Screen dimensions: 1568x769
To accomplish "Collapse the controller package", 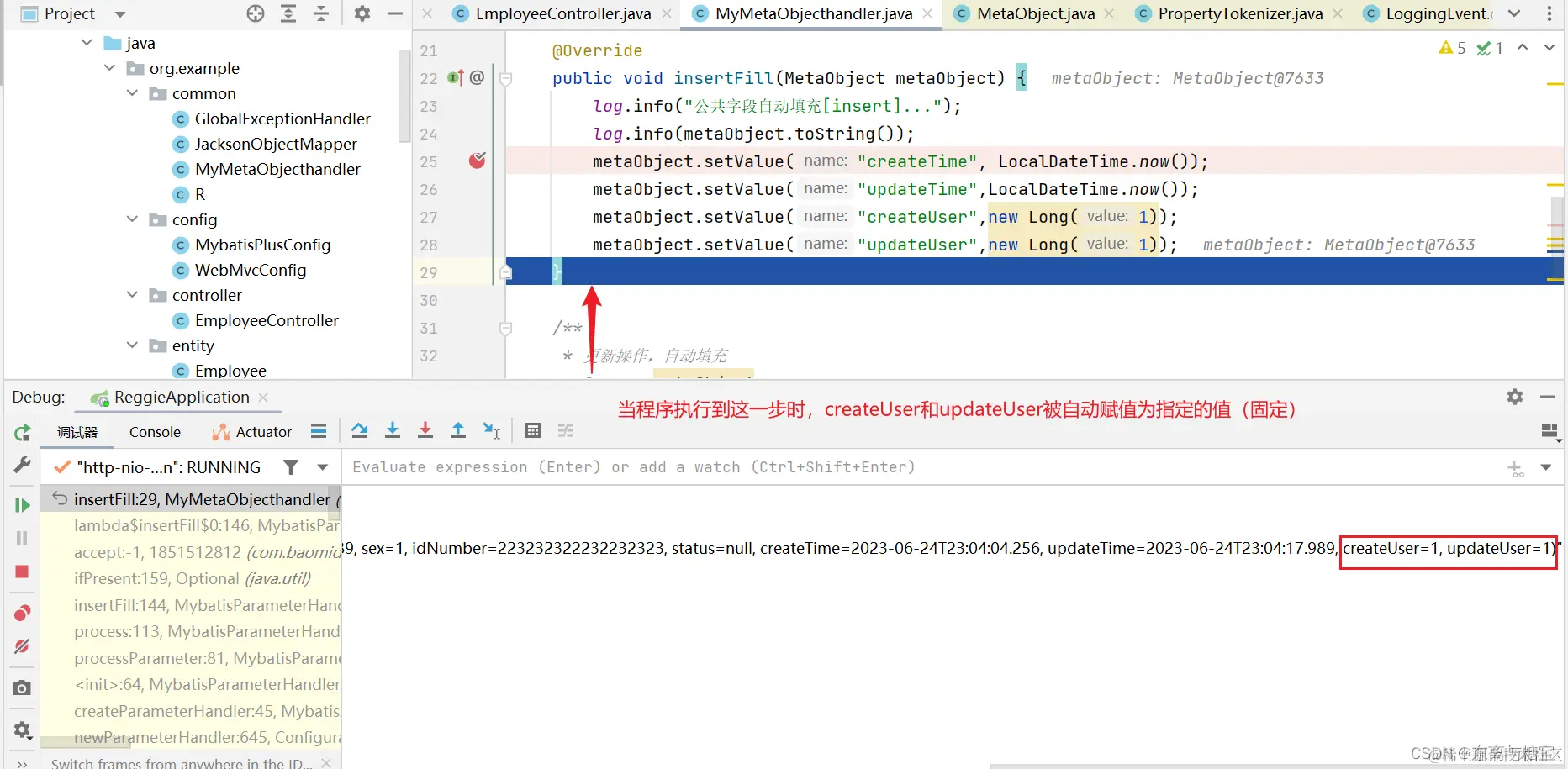I will pyautogui.click(x=132, y=294).
